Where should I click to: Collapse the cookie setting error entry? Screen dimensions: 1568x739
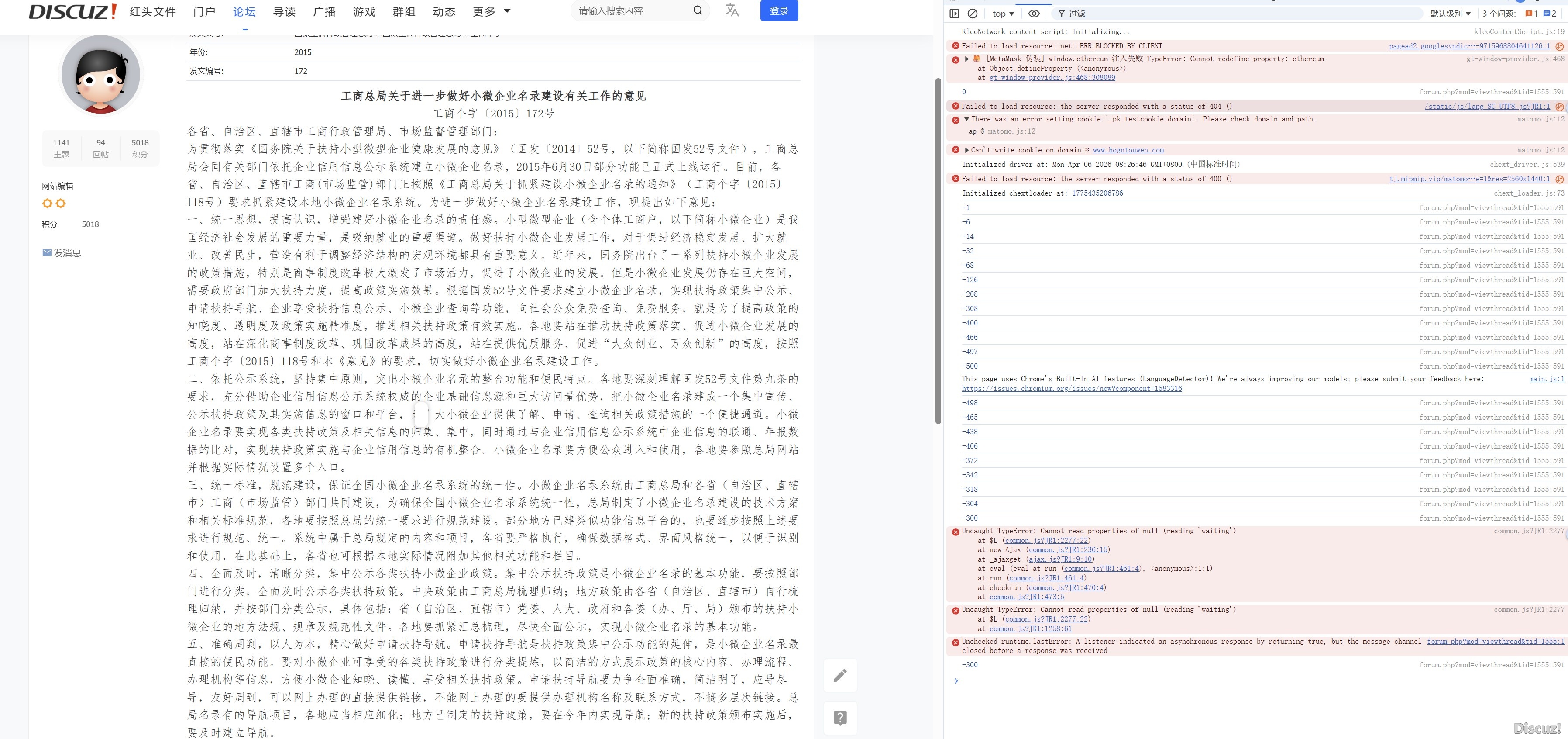[966, 119]
